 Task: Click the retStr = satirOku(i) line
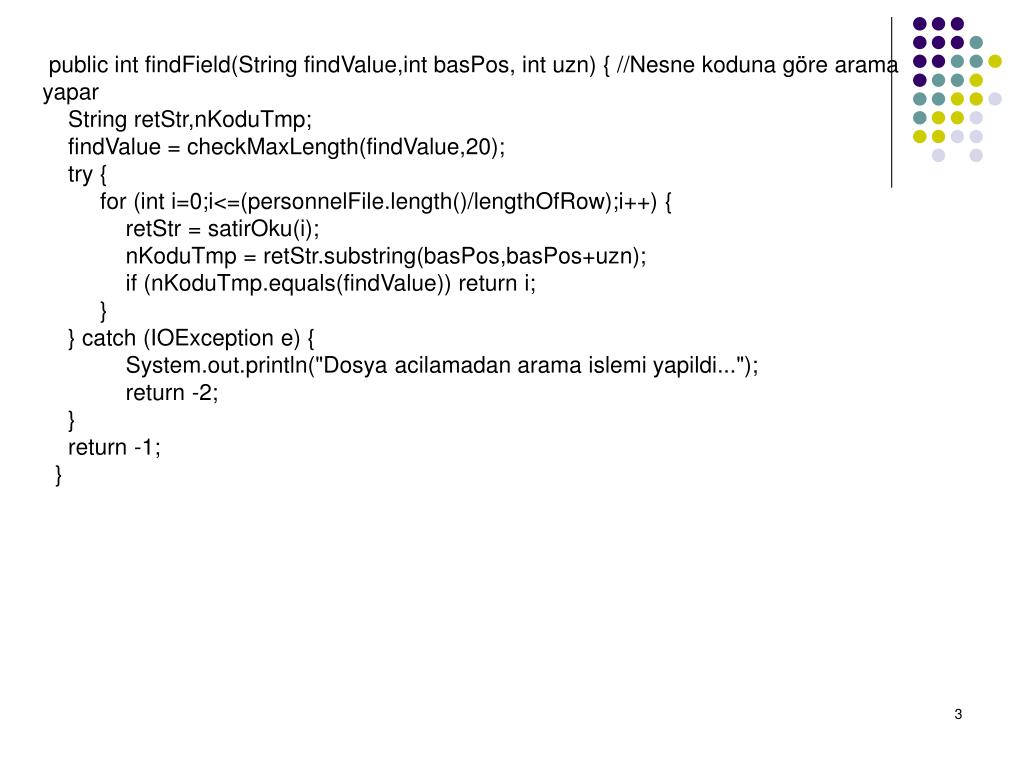(223, 229)
